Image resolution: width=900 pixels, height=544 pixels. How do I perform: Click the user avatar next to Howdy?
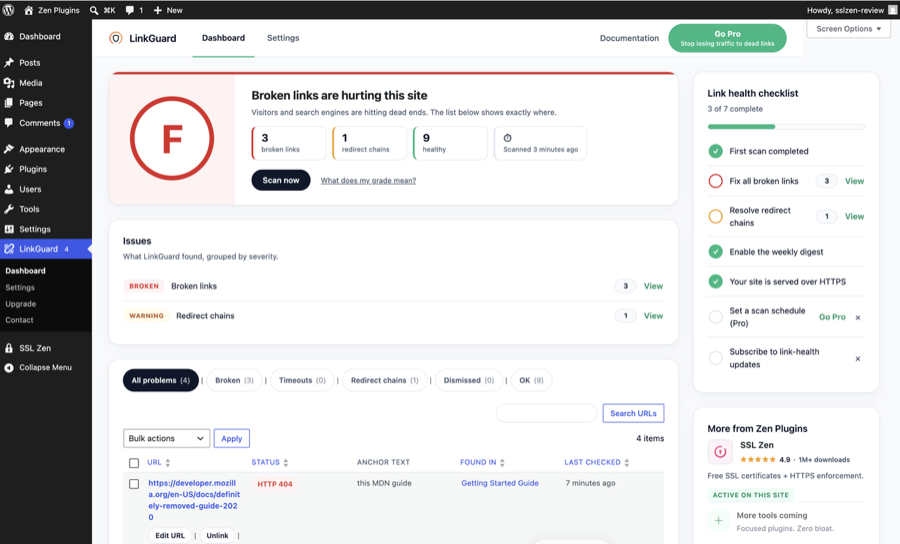(893, 10)
